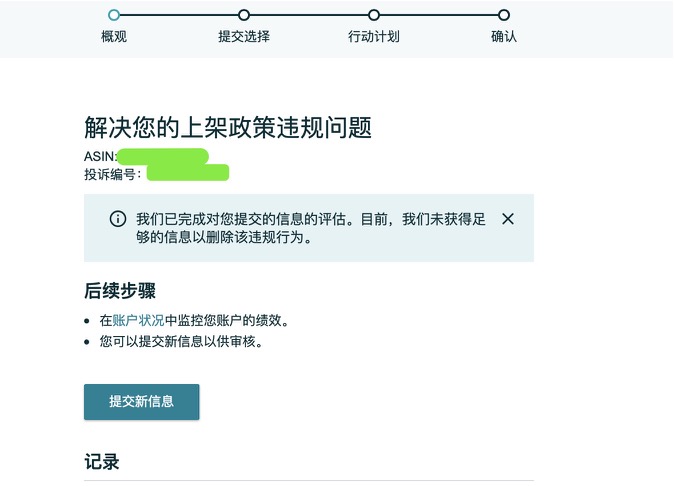
Task: Select the 行动计划 step circle
Action: (x=374, y=15)
